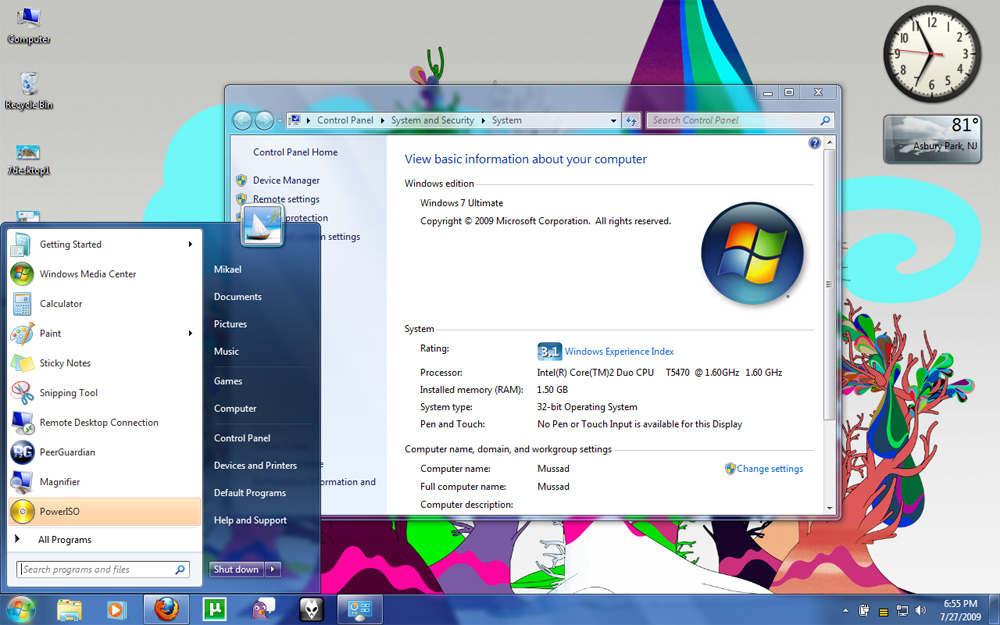
Task: Open Windows Explorer from taskbar
Action: click(x=69, y=610)
